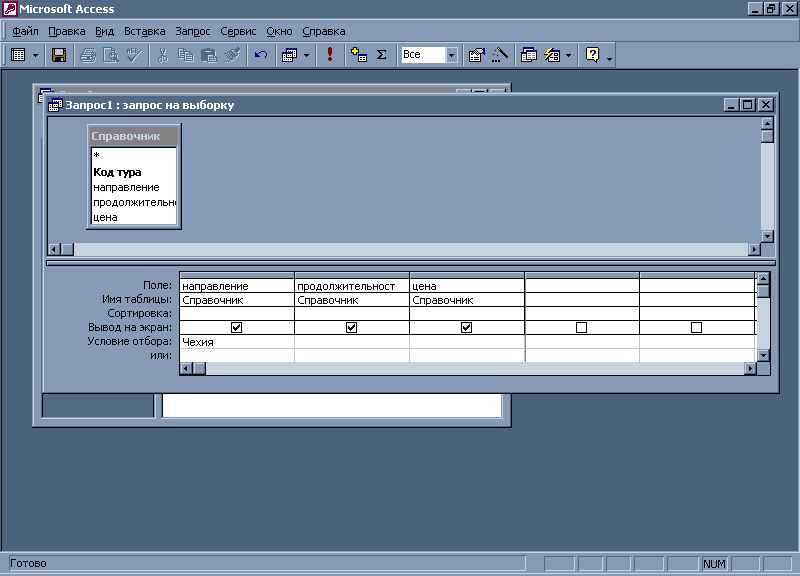Open the Справка menu
Screen dimensions: 800x576
[x=324, y=31]
